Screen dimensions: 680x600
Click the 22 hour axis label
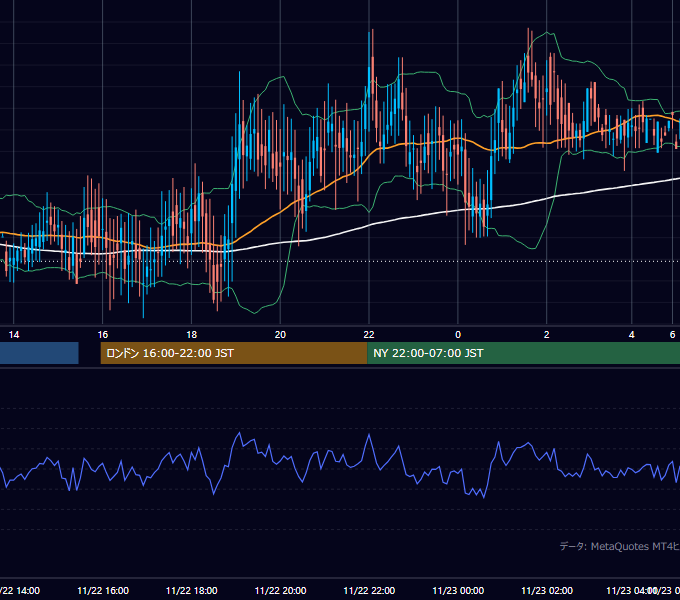(369, 335)
